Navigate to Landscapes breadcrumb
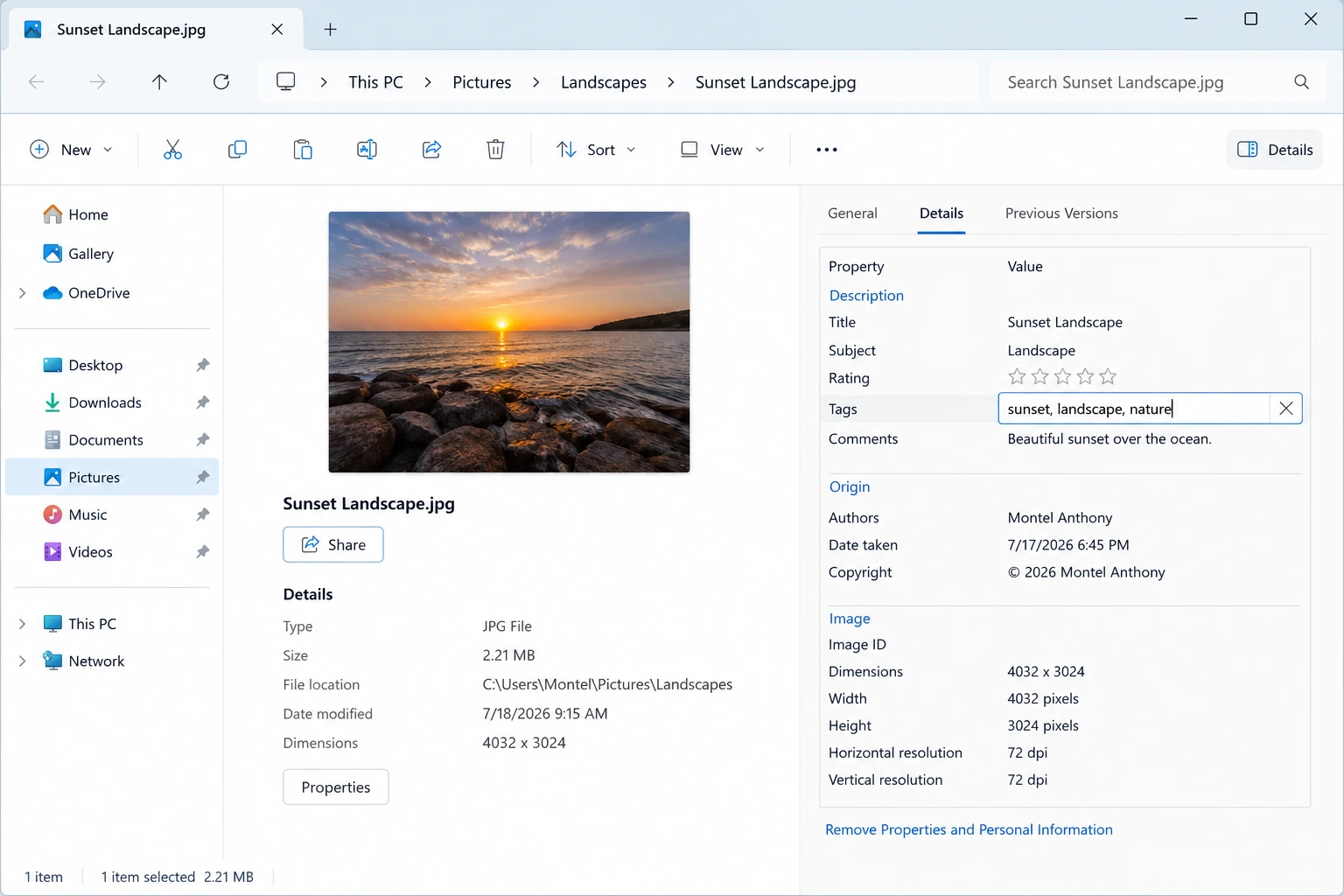This screenshot has width=1344, height=896. point(604,82)
